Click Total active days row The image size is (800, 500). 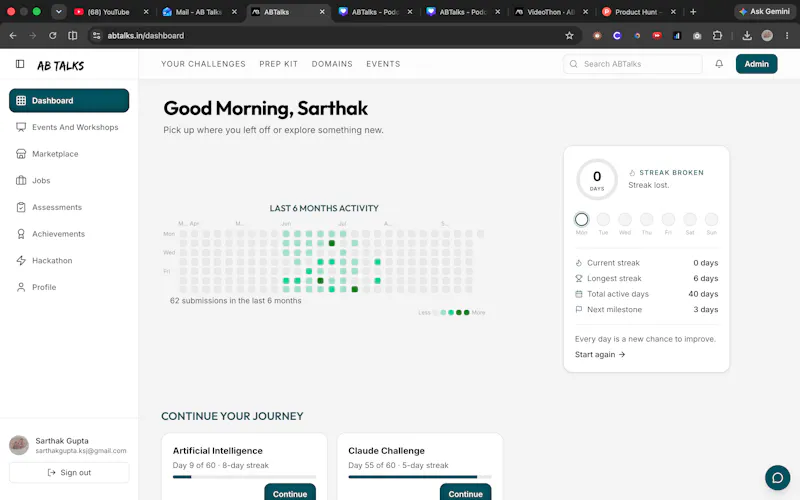pyautogui.click(x=646, y=294)
